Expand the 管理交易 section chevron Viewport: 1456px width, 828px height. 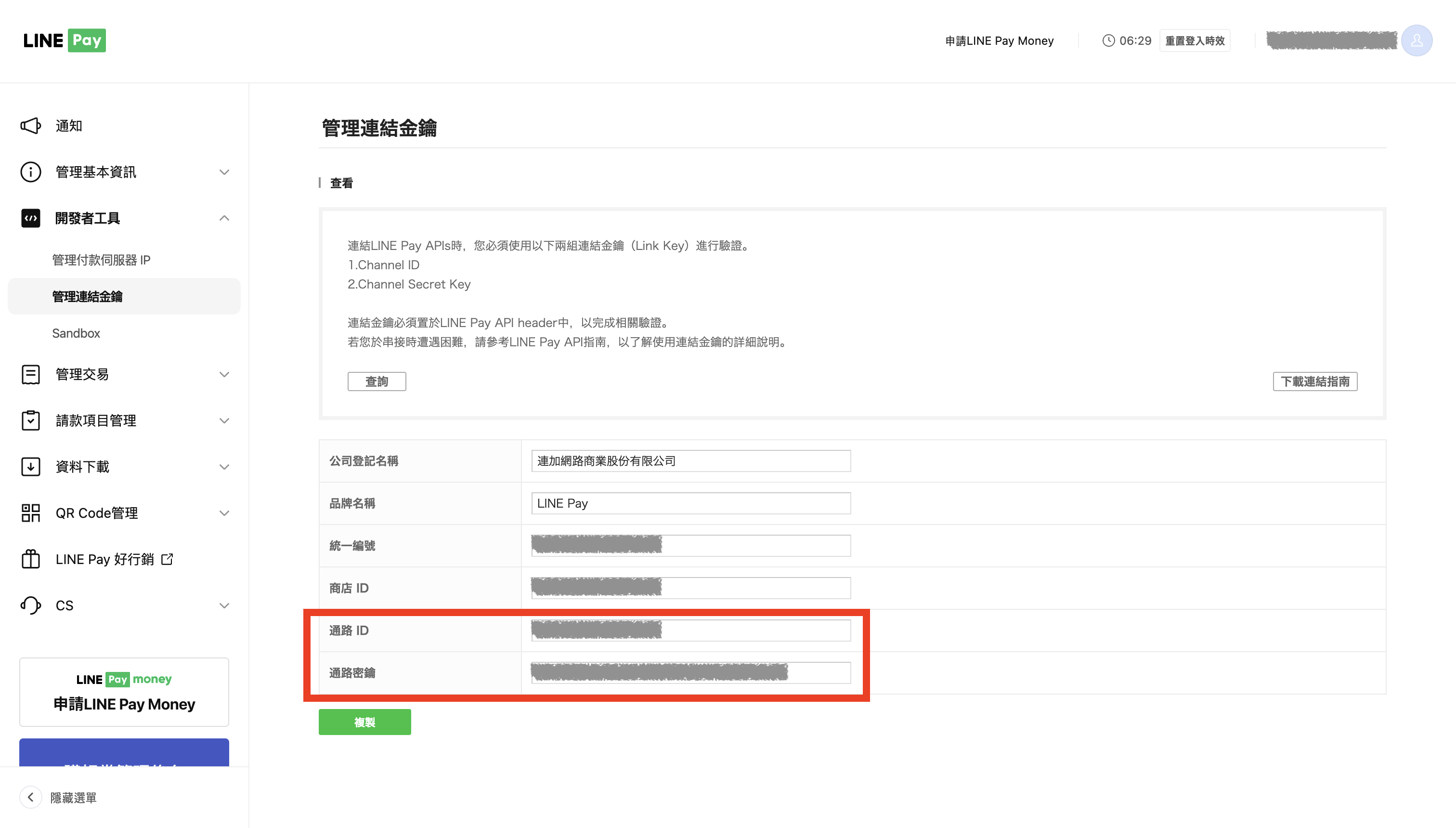tap(224, 374)
